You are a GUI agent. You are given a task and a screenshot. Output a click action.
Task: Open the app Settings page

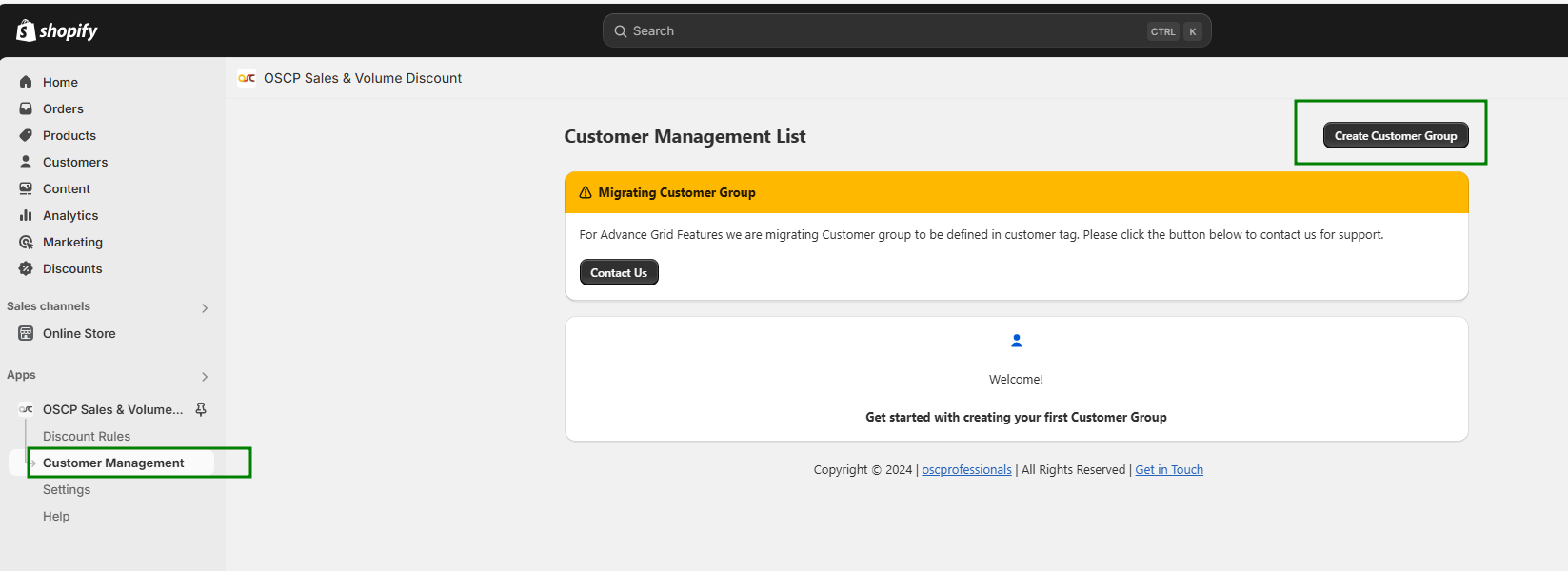(67, 489)
